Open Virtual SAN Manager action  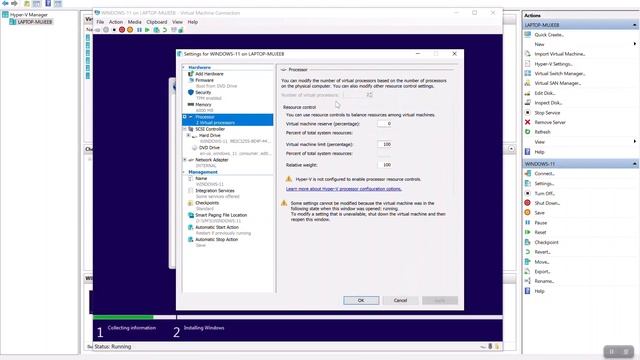558,83
